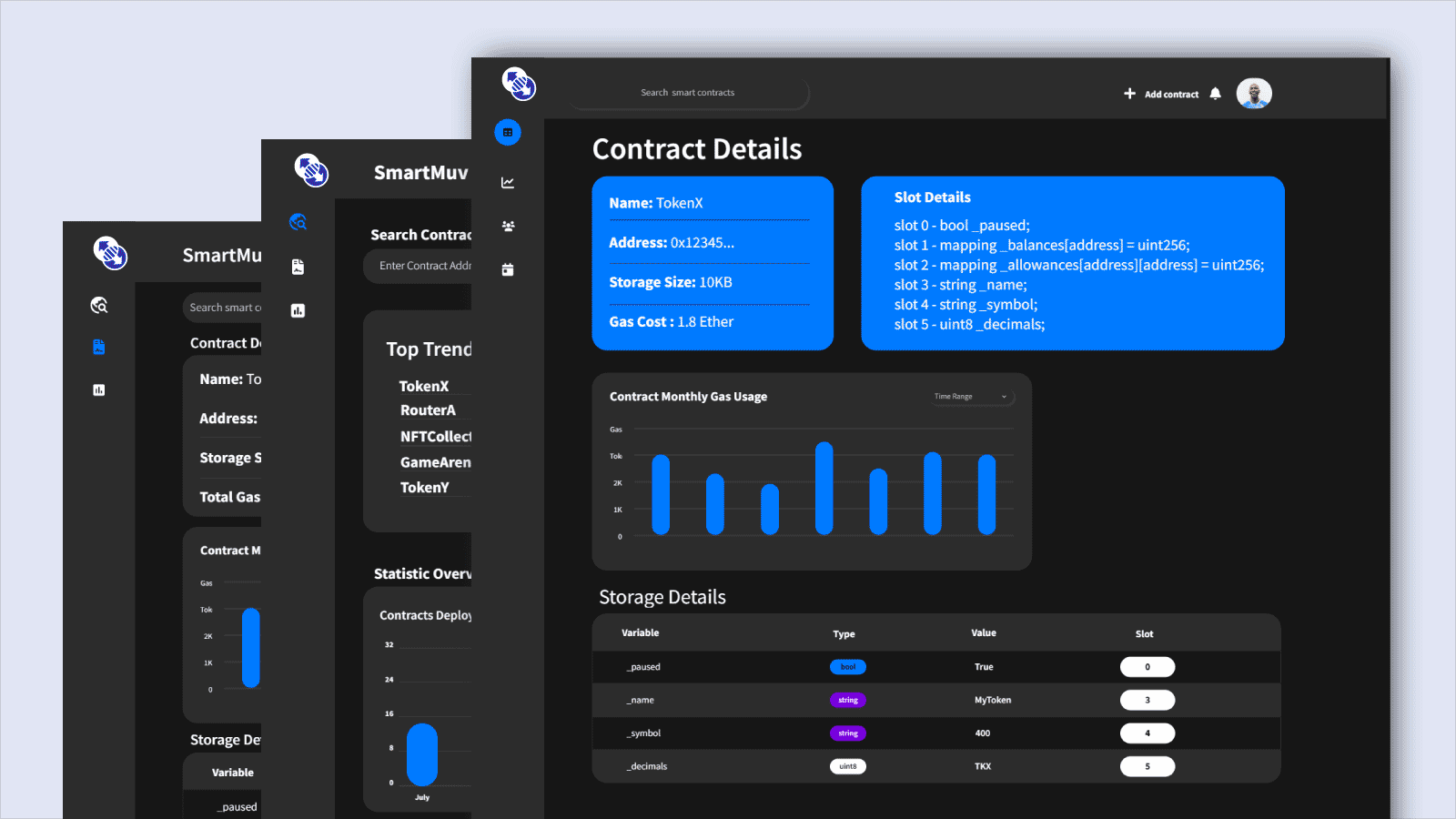
Task: Open the Calendar icon in the sidebar
Action: click(x=508, y=268)
